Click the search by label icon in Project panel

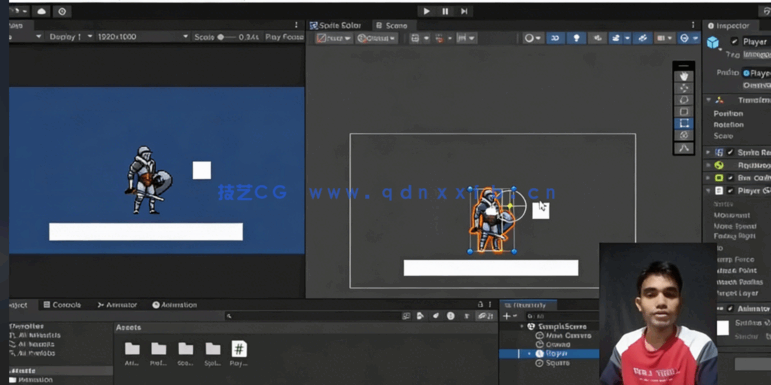point(436,316)
